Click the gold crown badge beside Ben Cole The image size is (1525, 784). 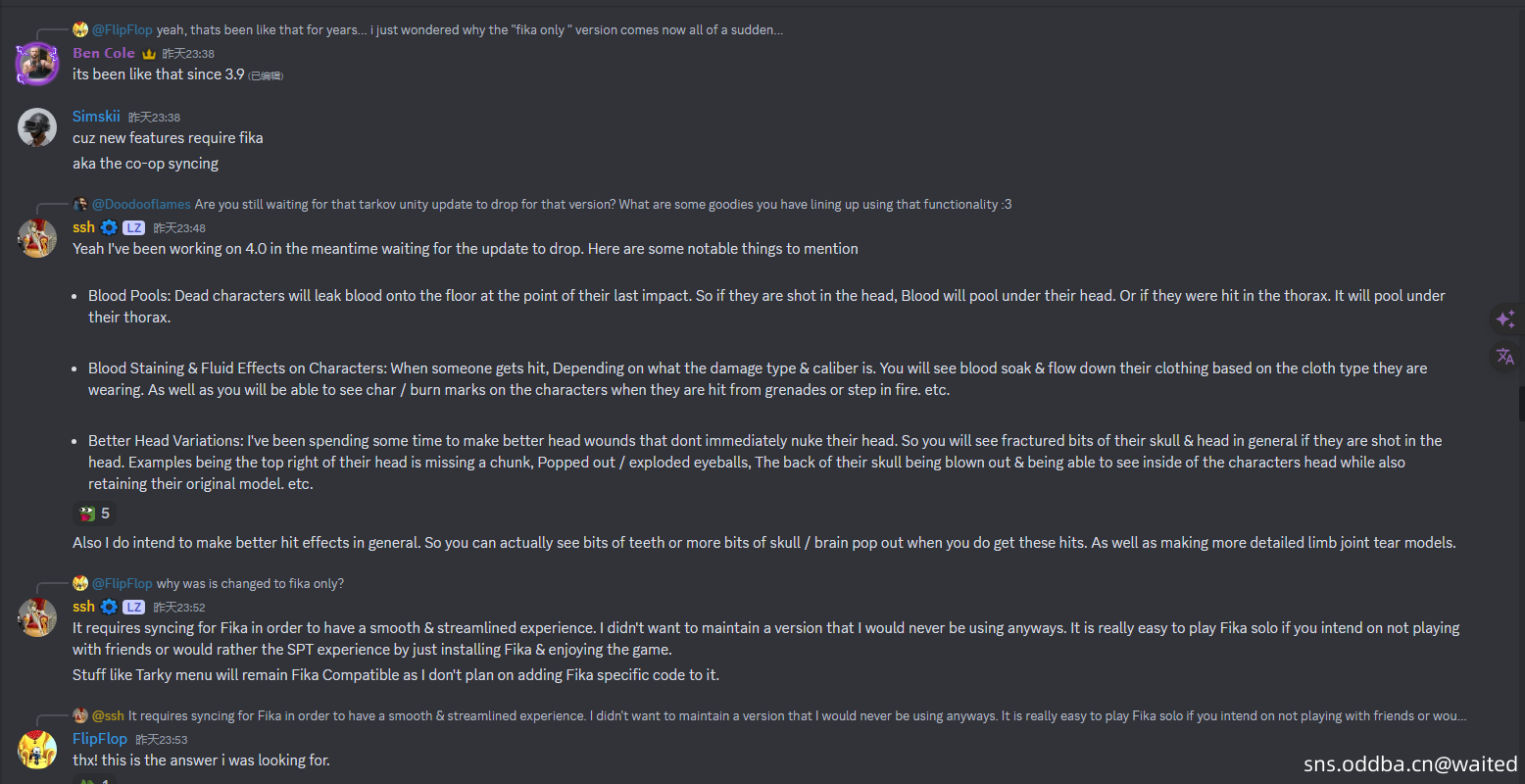[x=149, y=54]
